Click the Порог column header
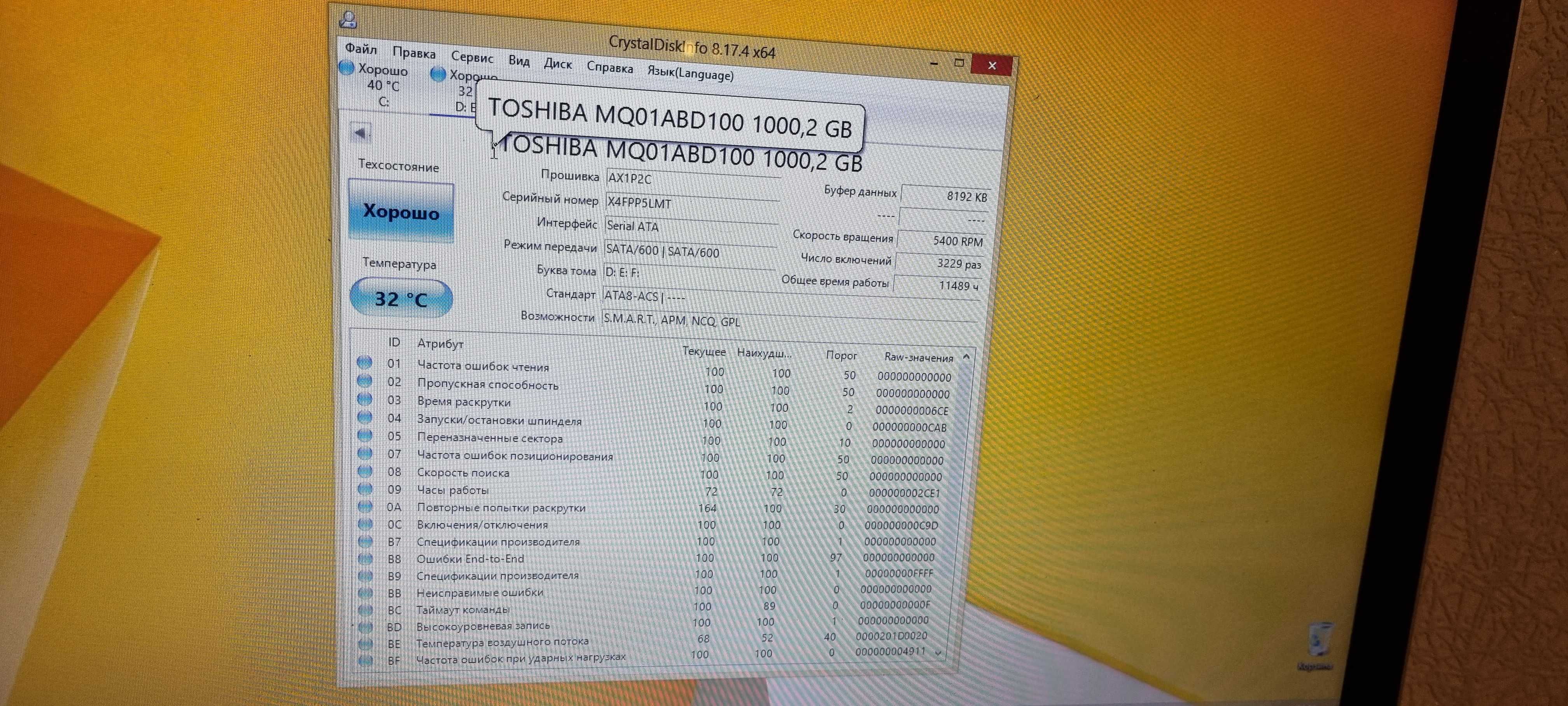Screen dimensions: 1568x706 click(841, 355)
